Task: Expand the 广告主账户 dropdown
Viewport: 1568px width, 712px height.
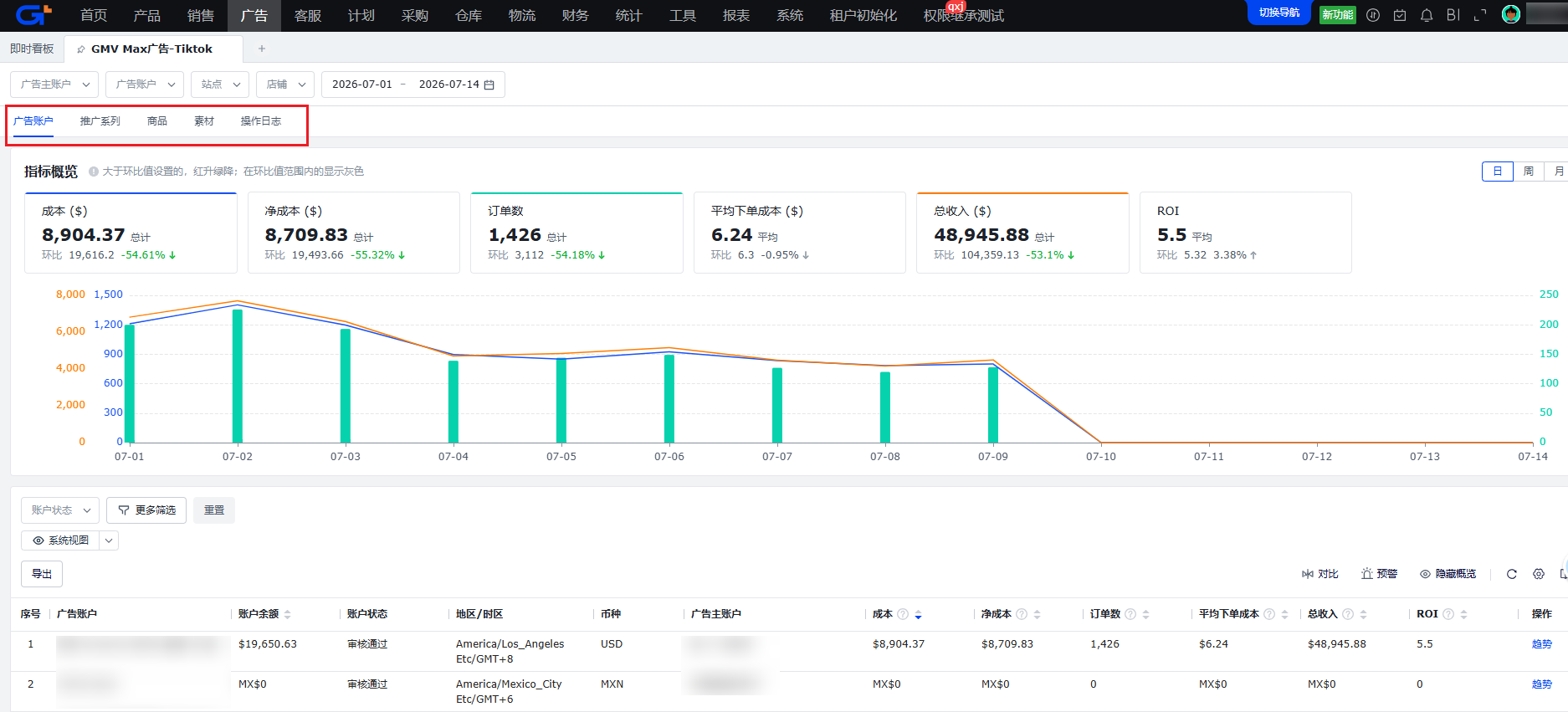Action: point(54,85)
